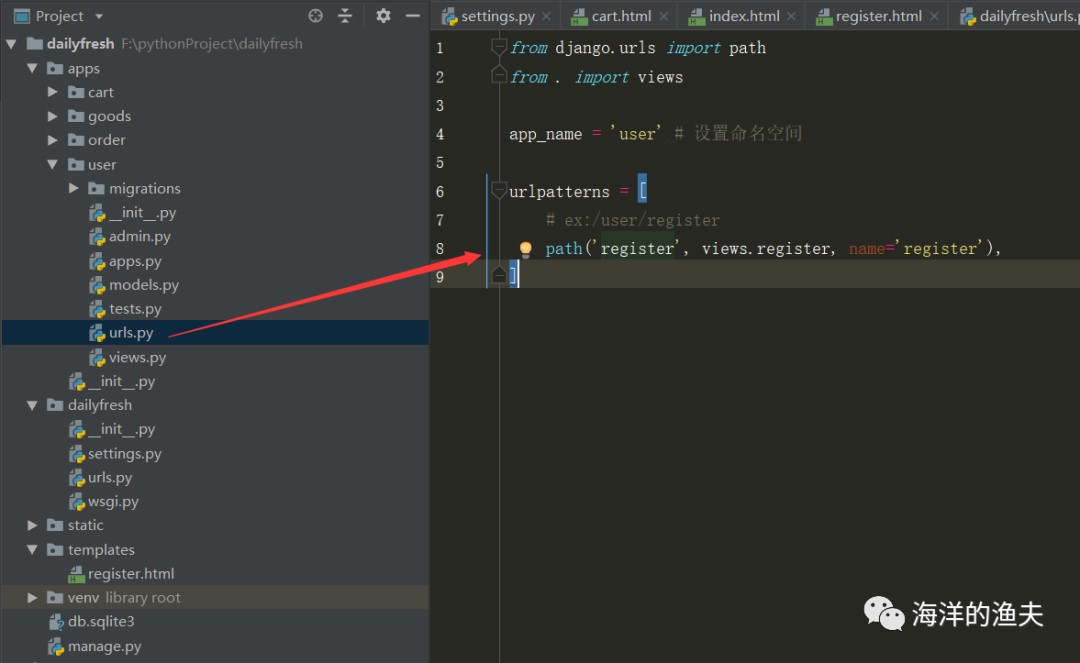Image resolution: width=1080 pixels, height=663 pixels.
Task: Click on 'urlpatterns' in line 6
Action: tap(559, 191)
